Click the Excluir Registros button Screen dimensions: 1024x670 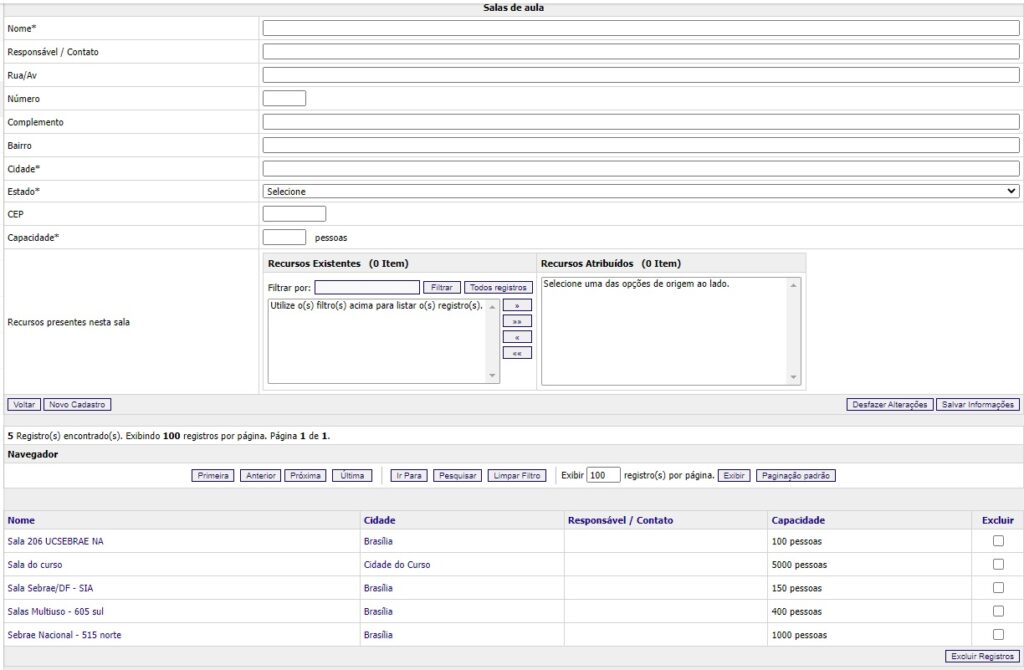pyautogui.click(x=982, y=656)
